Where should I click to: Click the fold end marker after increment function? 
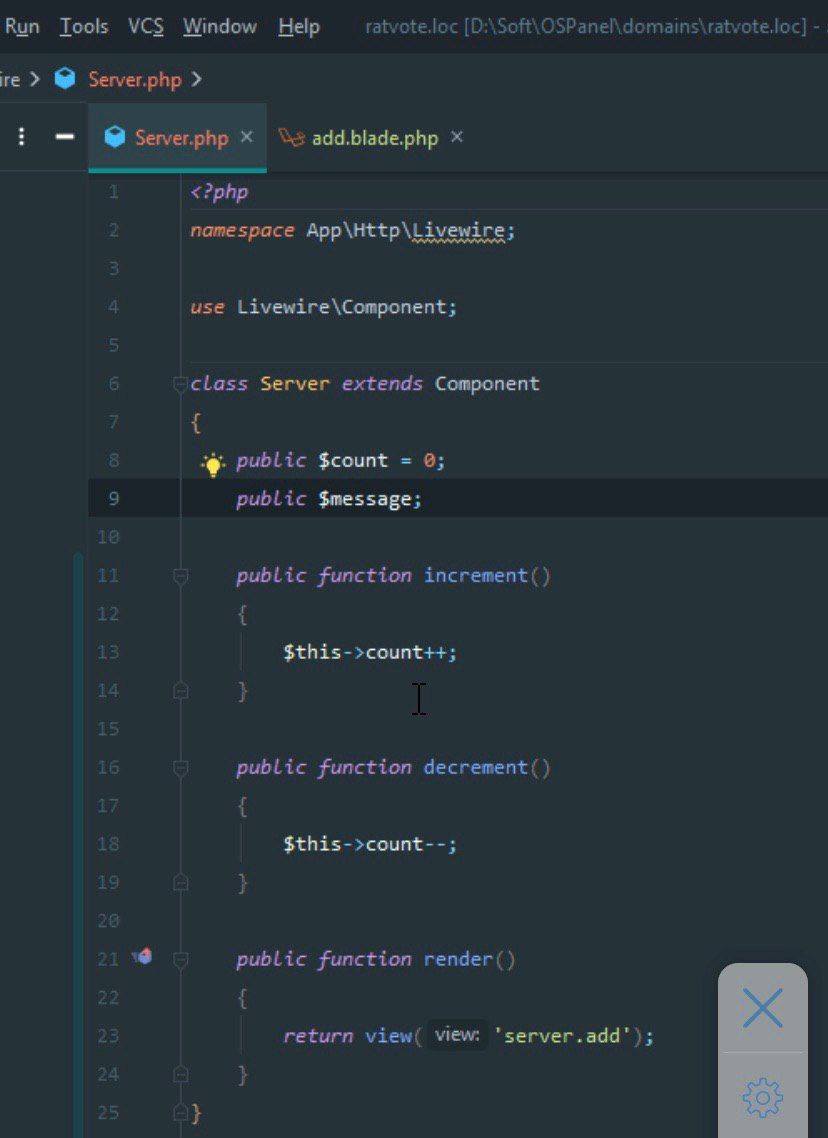(181, 691)
